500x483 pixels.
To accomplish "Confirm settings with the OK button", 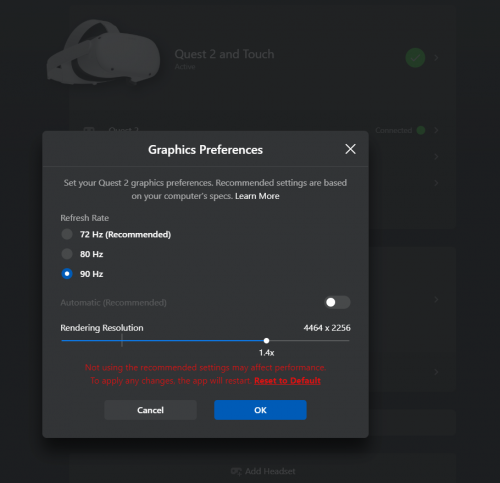I will pos(260,410).
